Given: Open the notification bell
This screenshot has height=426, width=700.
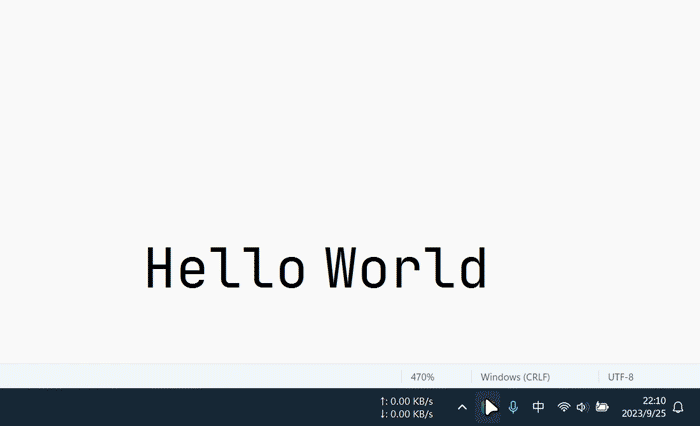Looking at the screenshot, I should (x=679, y=407).
